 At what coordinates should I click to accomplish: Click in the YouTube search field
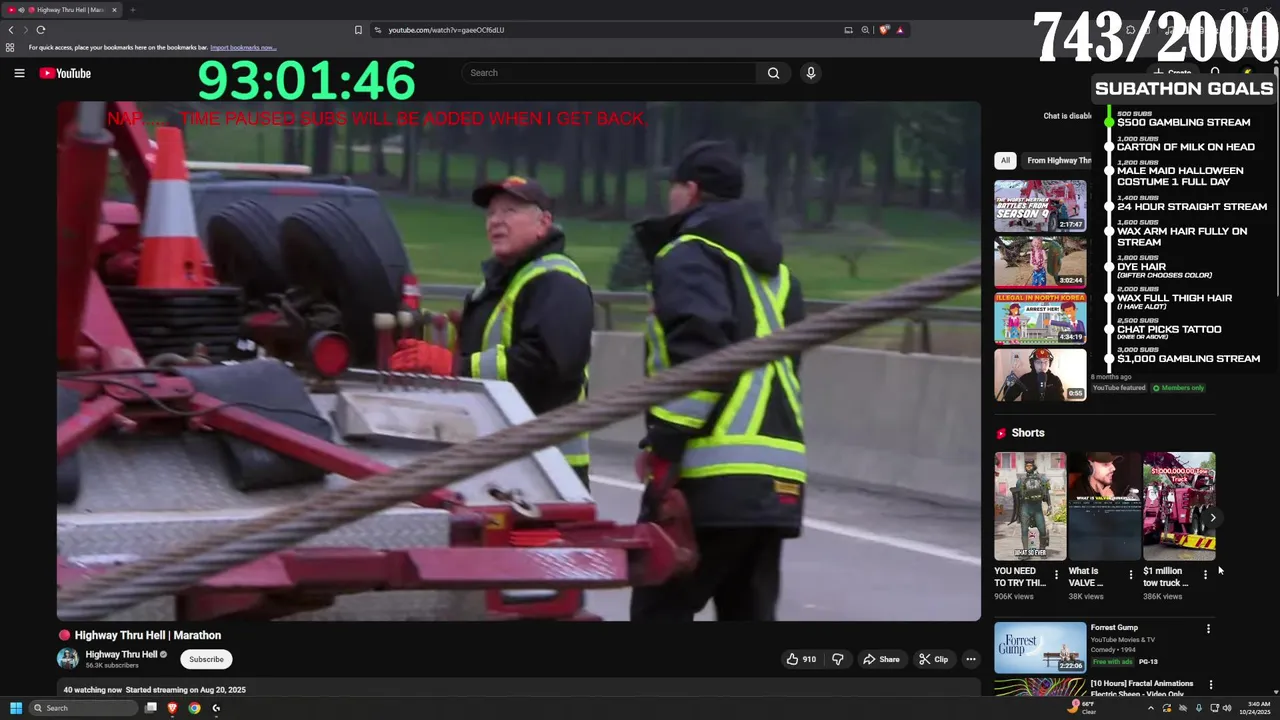click(x=610, y=73)
